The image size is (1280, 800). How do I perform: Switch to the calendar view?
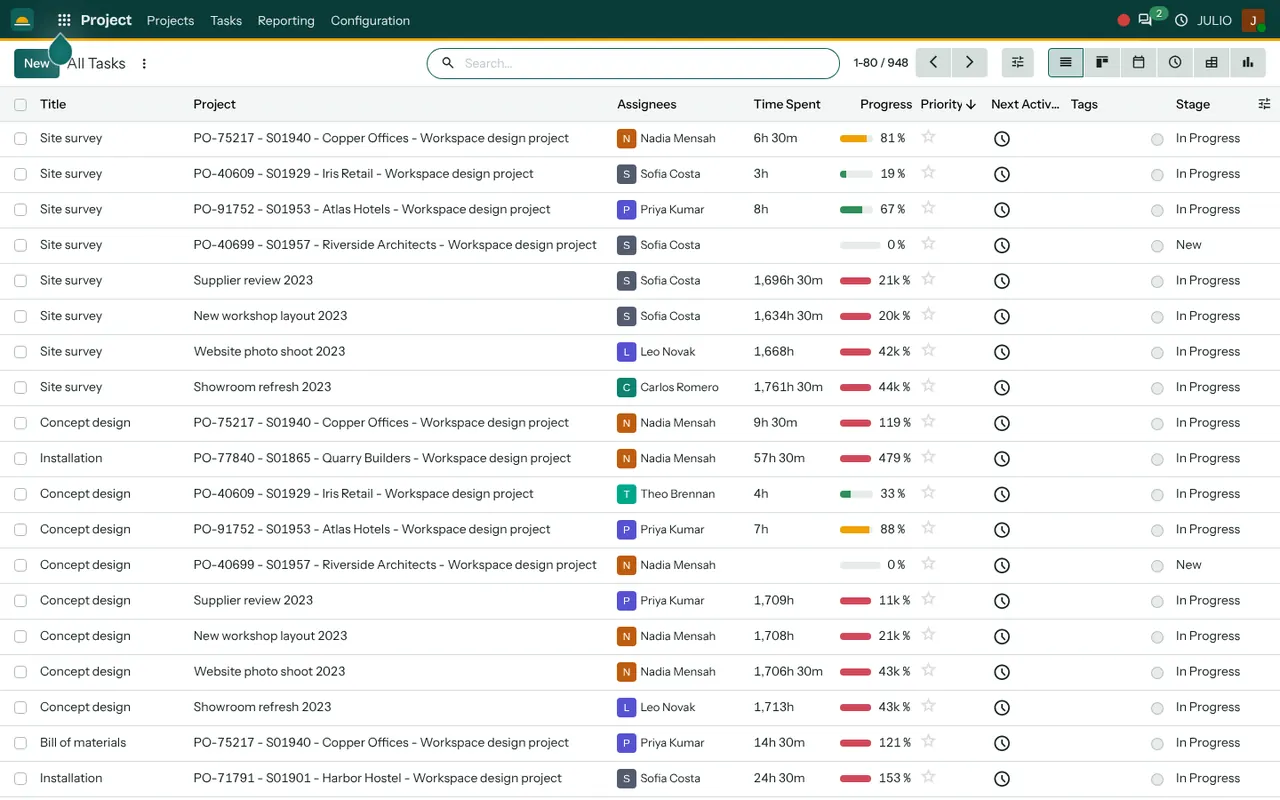click(x=1138, y=62)
